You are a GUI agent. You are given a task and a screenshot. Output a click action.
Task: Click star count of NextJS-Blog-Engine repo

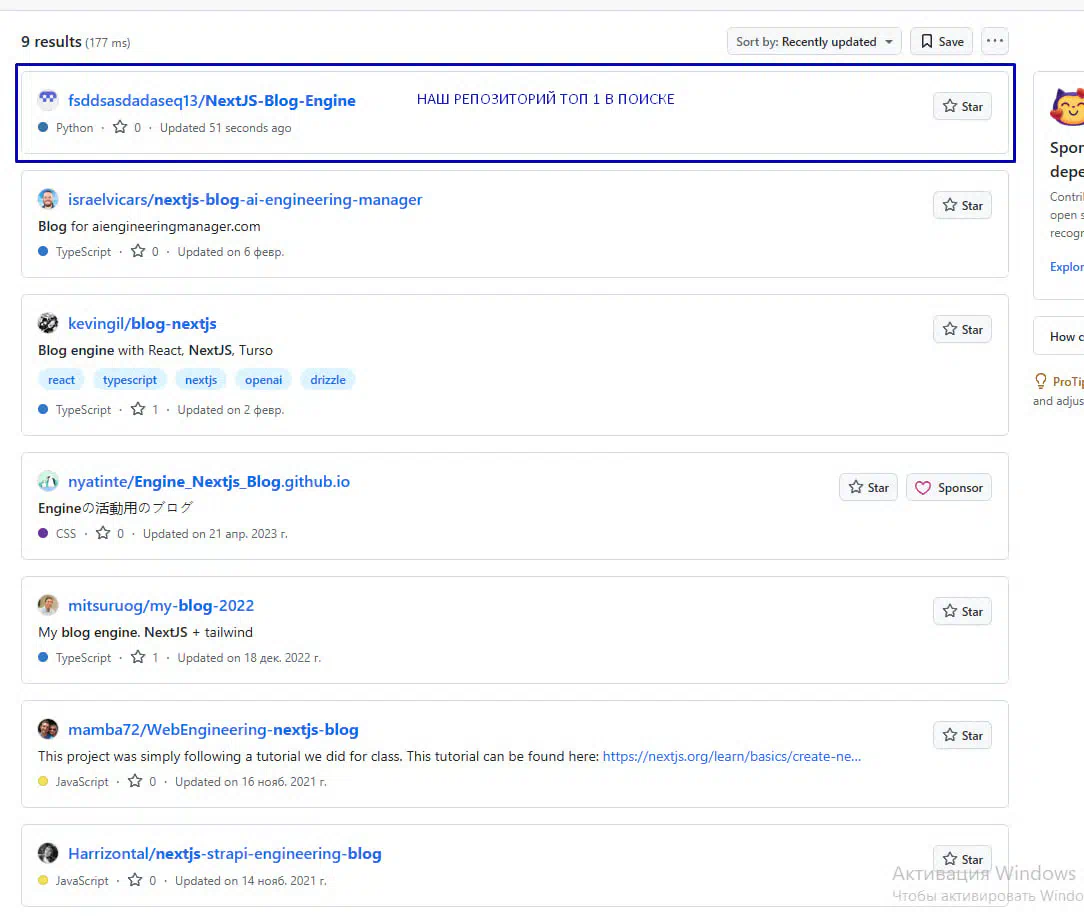point(127,128)
